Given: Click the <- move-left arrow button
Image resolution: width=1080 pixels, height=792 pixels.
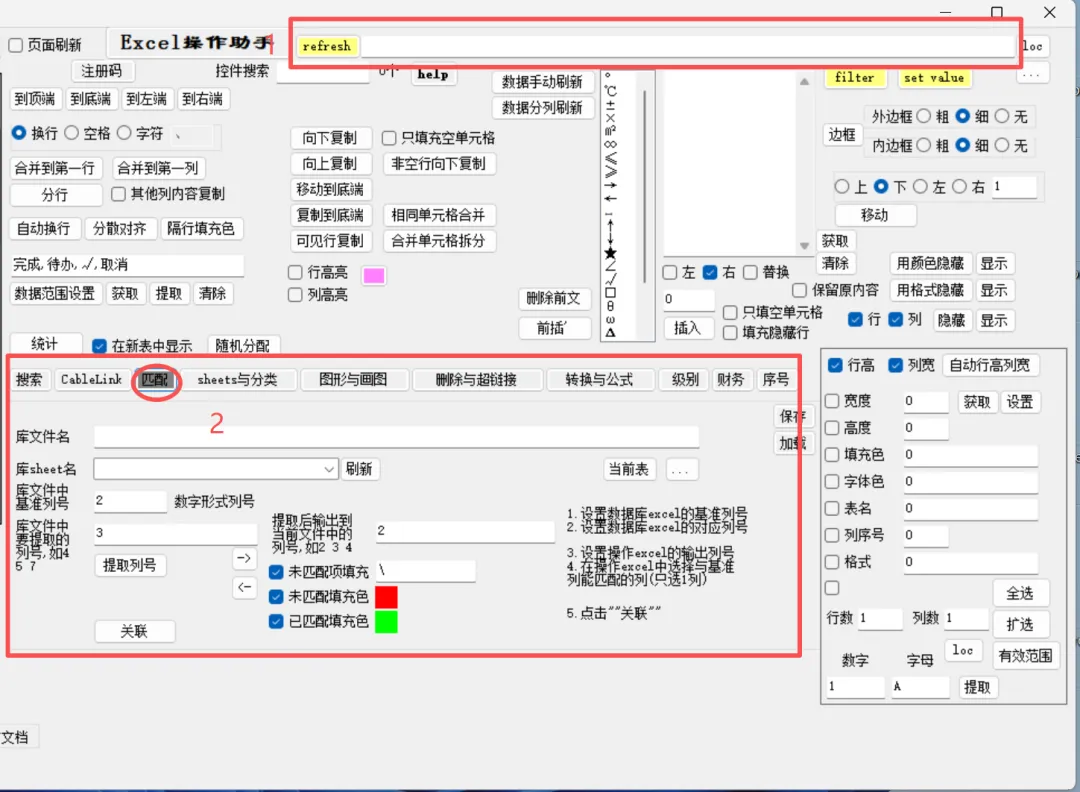Looking at the screenshot, I should coord(244,587).
